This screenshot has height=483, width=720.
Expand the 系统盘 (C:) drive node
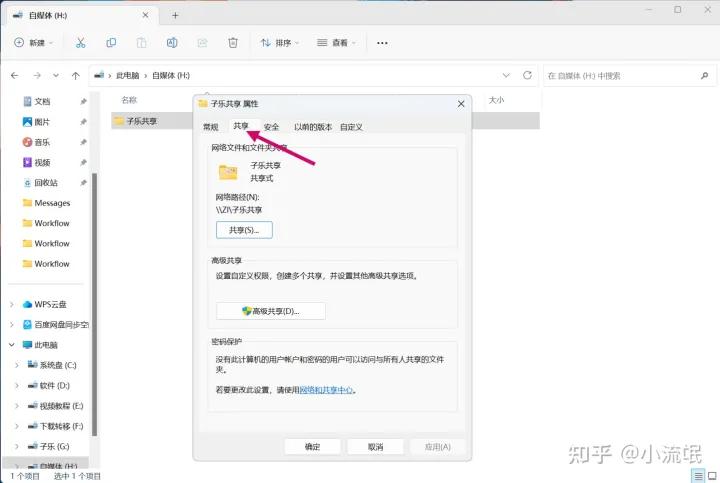click(x=17, y=365)
